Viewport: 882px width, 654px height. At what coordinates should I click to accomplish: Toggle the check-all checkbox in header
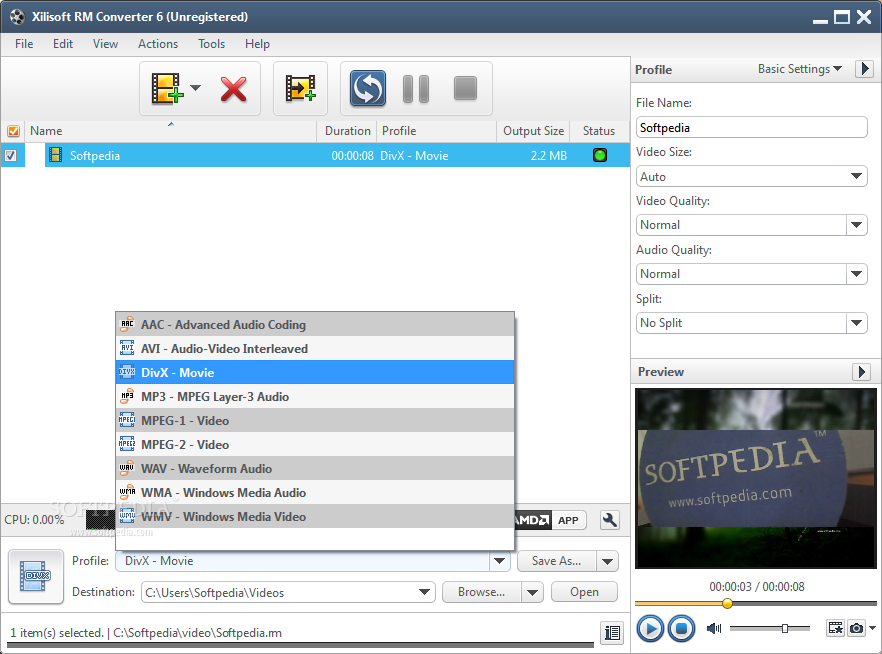coord(13,131)
